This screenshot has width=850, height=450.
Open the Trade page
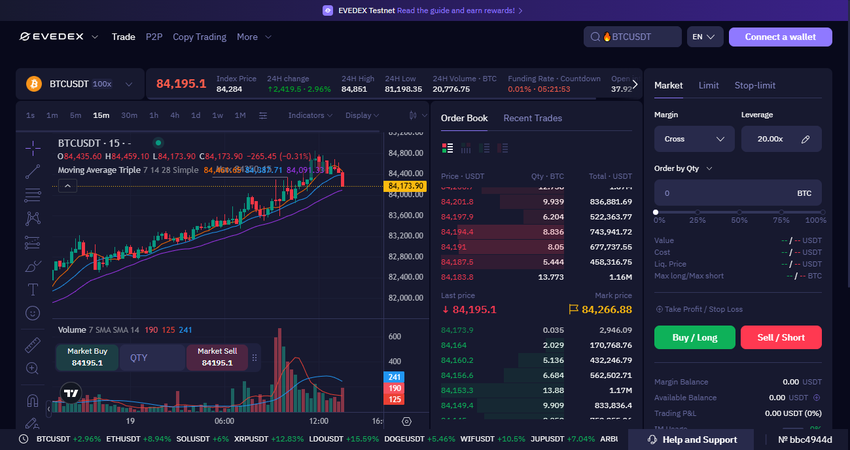123,37
